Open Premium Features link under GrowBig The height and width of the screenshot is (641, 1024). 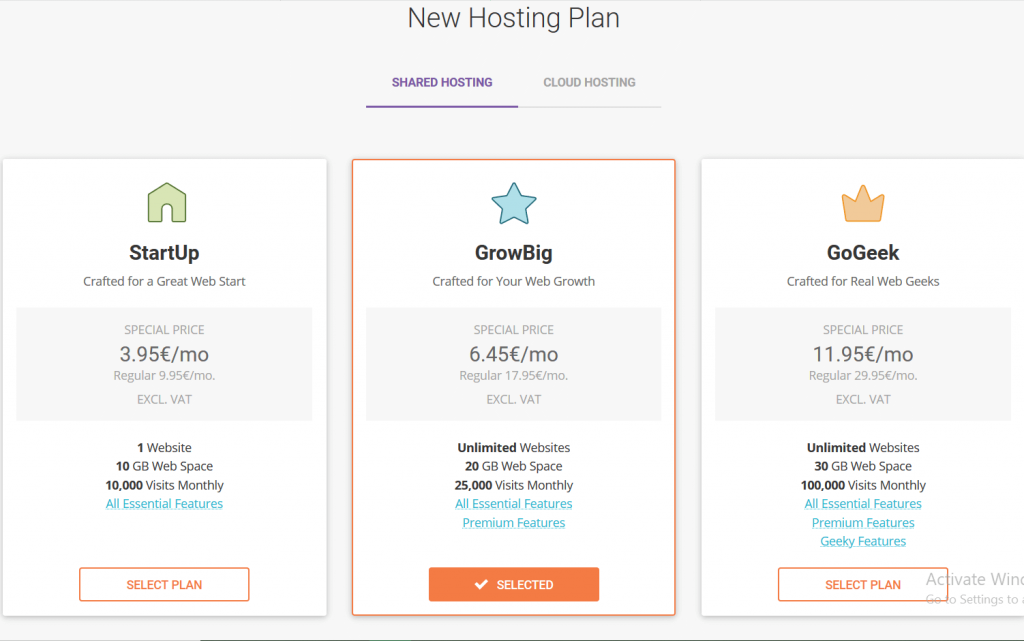513,522
